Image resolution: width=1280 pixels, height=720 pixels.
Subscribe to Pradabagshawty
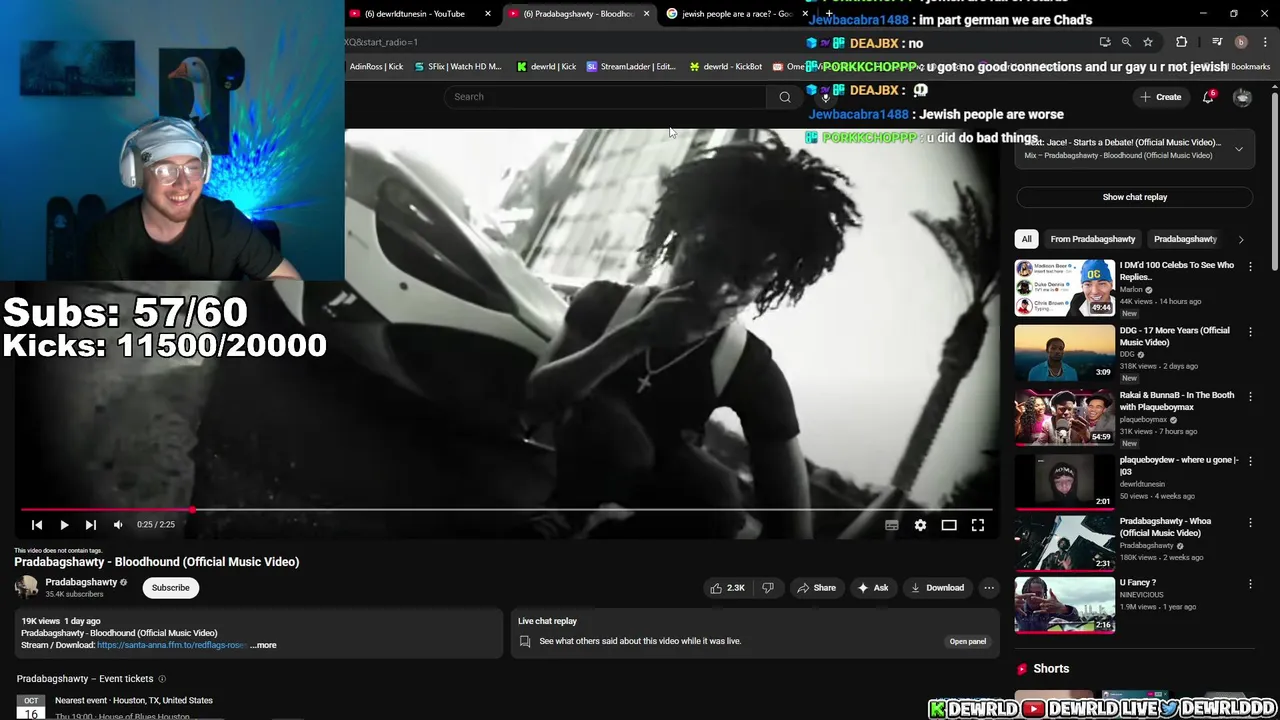(170, 588)
